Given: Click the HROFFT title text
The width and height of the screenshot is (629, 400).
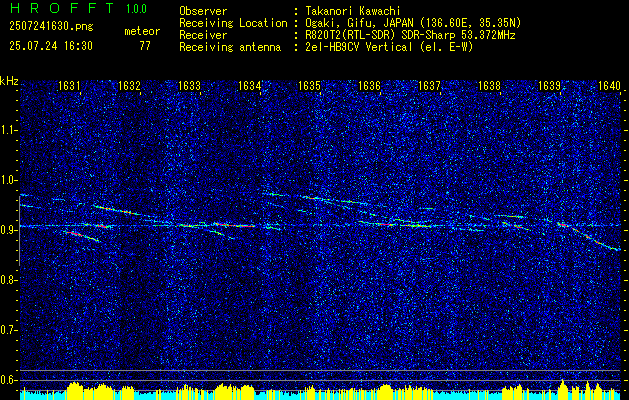Looking at the screenshot, I should pyautogui.click(x=62, y=8).
